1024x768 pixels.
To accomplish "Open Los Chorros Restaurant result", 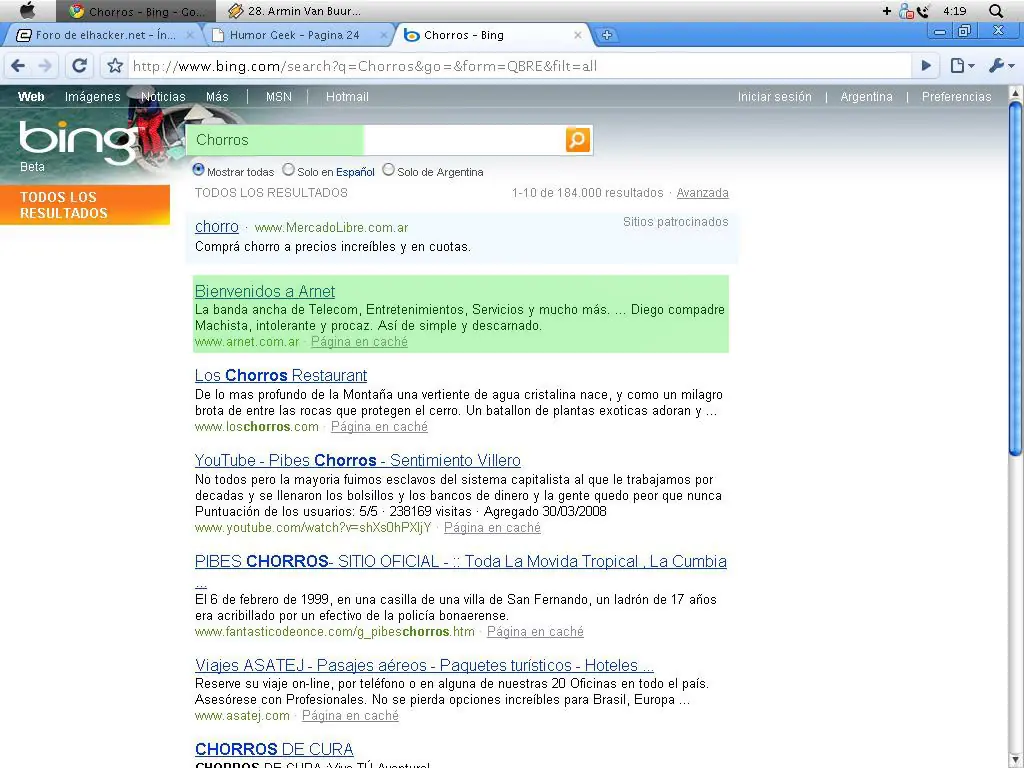I will pos(281,376).
